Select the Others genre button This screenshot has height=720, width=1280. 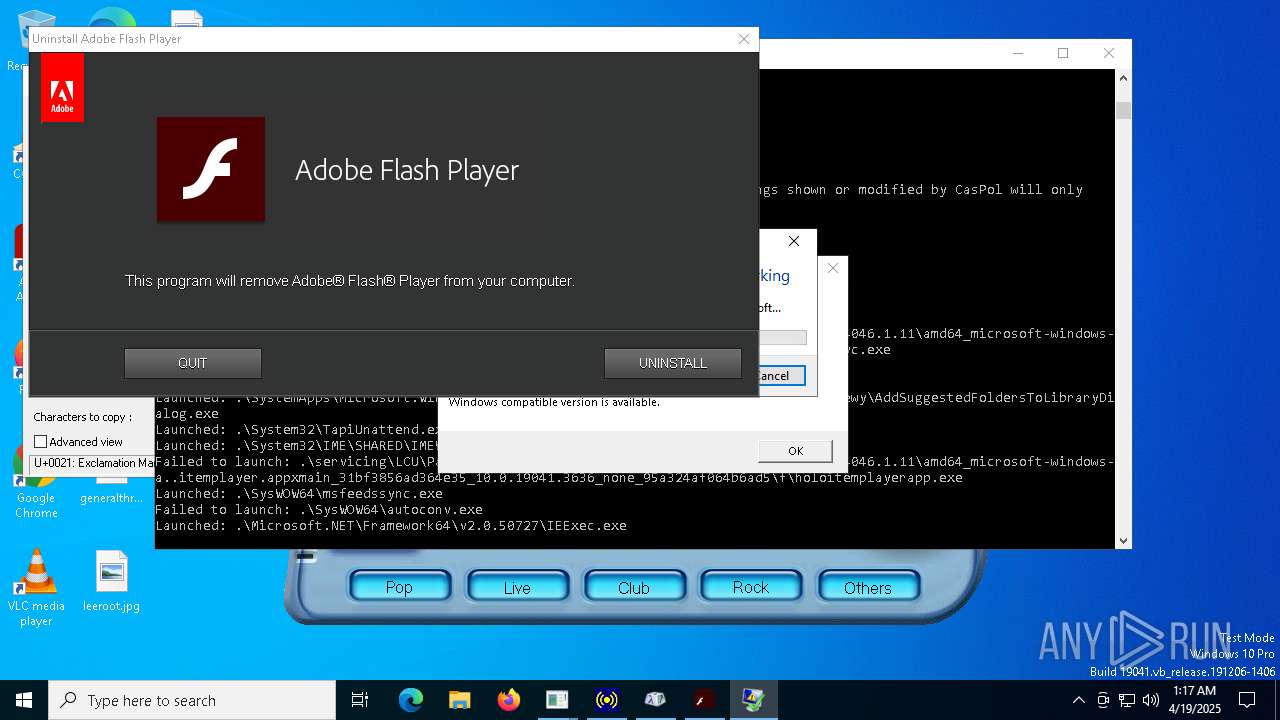pos(868,587)
